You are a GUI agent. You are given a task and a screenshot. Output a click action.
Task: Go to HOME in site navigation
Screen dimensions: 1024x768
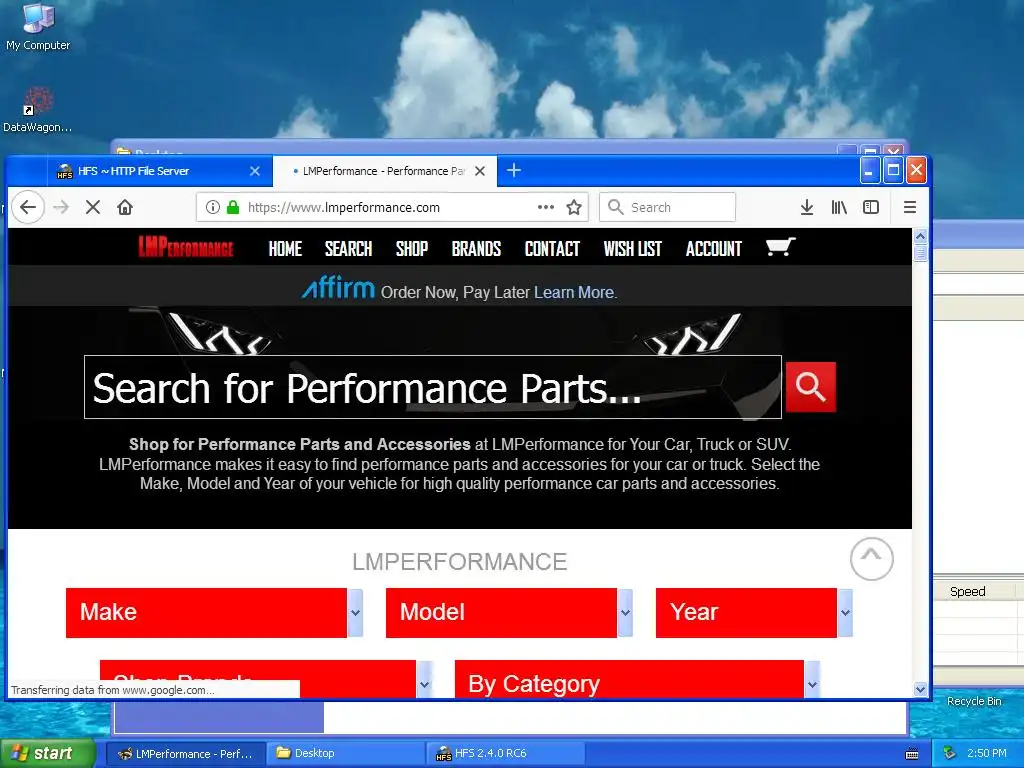click(x=285, y=249)
